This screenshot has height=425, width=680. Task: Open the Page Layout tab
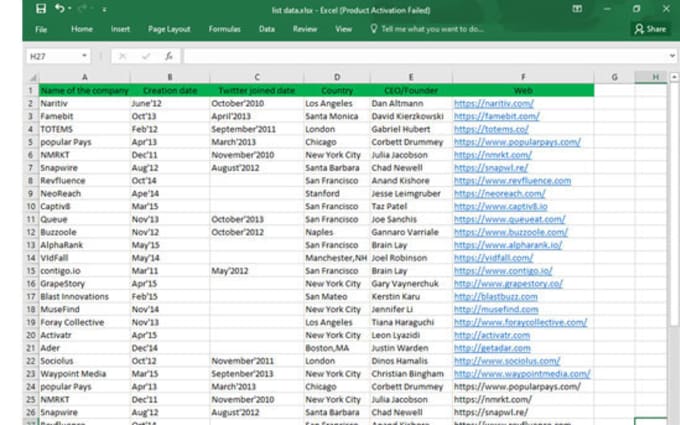tap(169, 29)
